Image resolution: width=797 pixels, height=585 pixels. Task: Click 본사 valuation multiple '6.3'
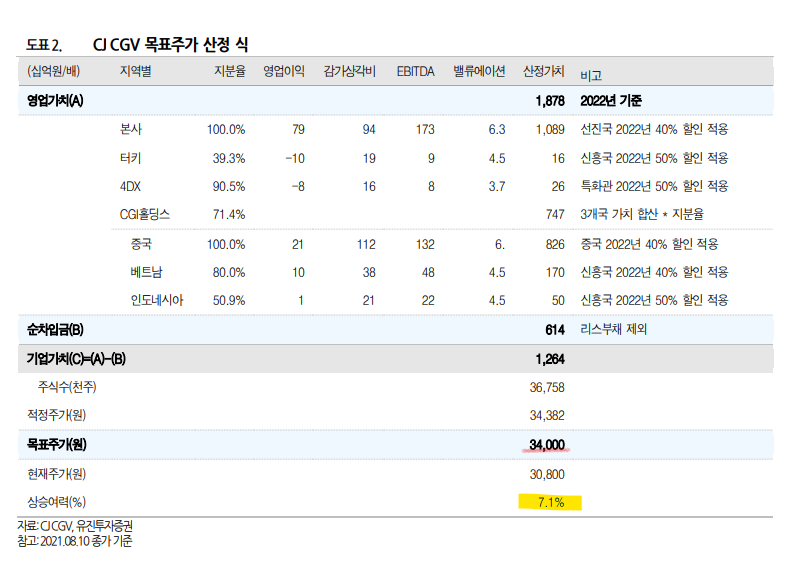[497, 130]
